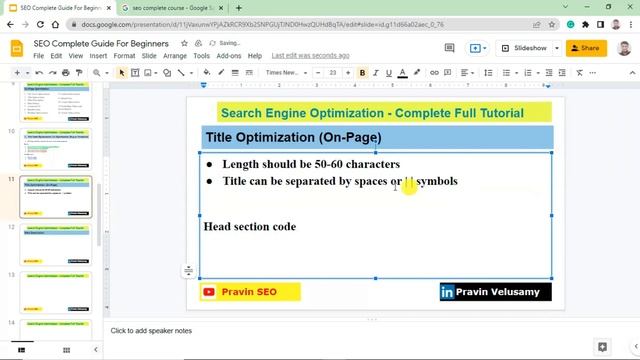This screenshot has height=360, width=640.
Task: Open line spacing options
Action: pyautogui.click(x=488, y=73)
